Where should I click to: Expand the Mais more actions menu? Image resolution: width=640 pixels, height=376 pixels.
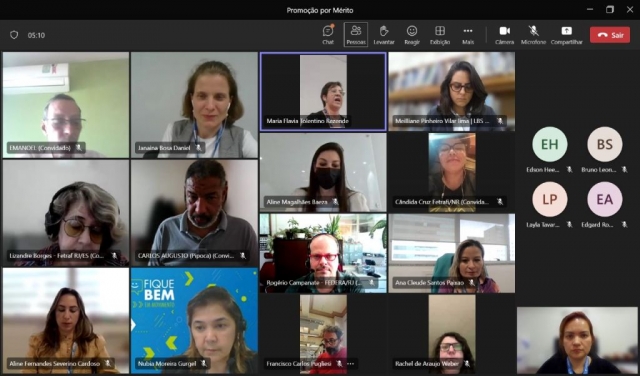click(468, 35)
